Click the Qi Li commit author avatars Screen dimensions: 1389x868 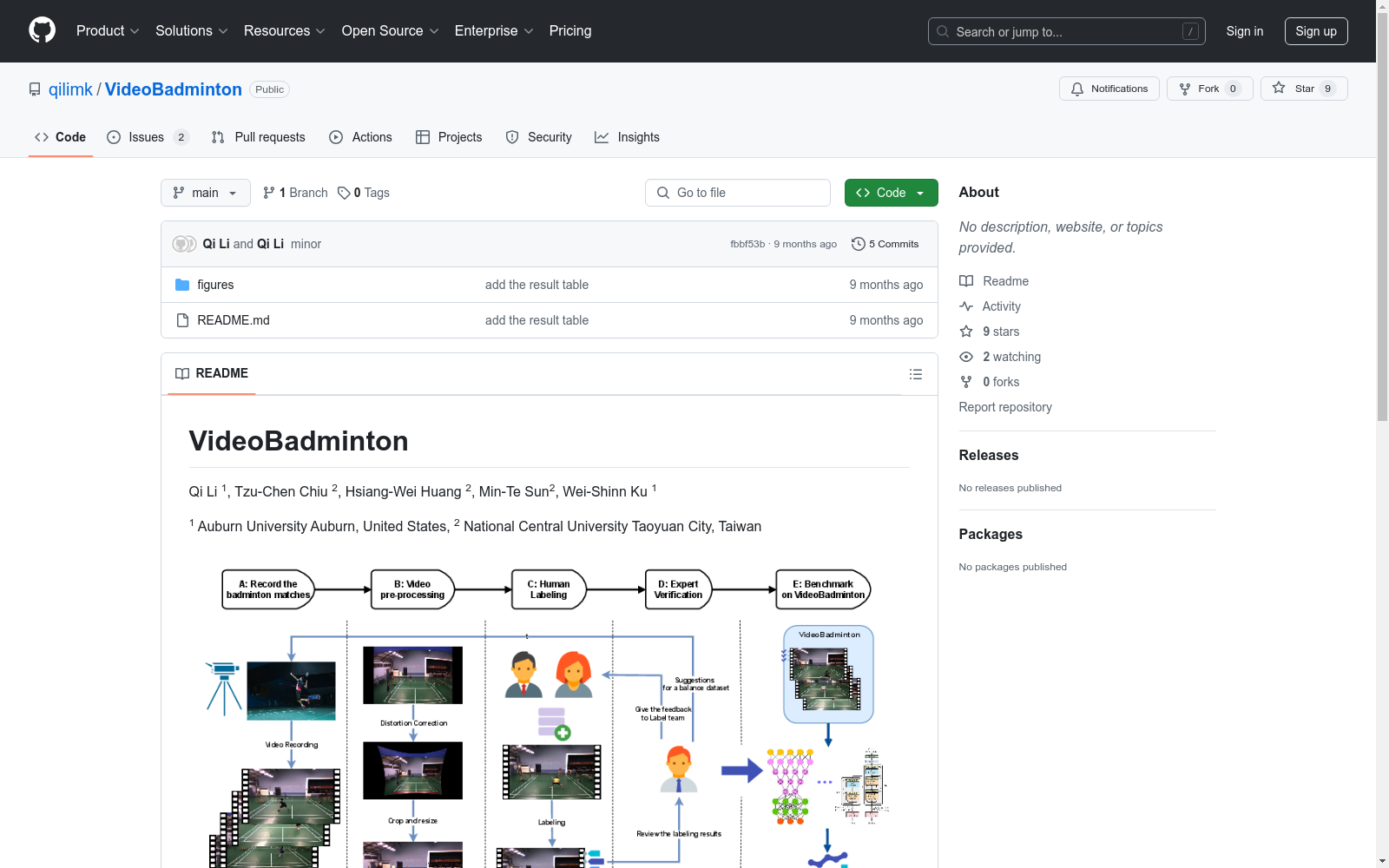pyautogui.click(x=184, y=244)
